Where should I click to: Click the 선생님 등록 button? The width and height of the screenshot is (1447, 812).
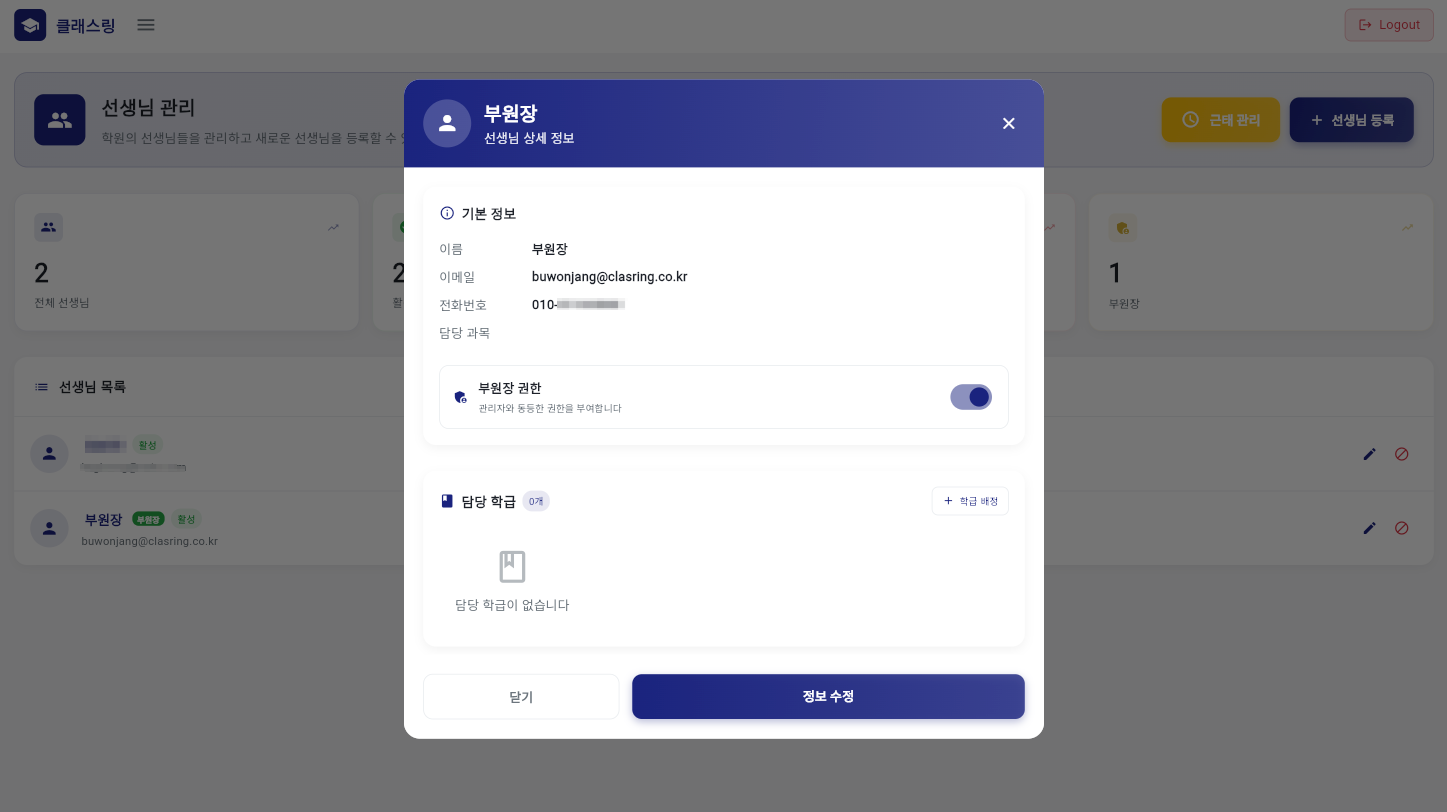point(1352,120)
